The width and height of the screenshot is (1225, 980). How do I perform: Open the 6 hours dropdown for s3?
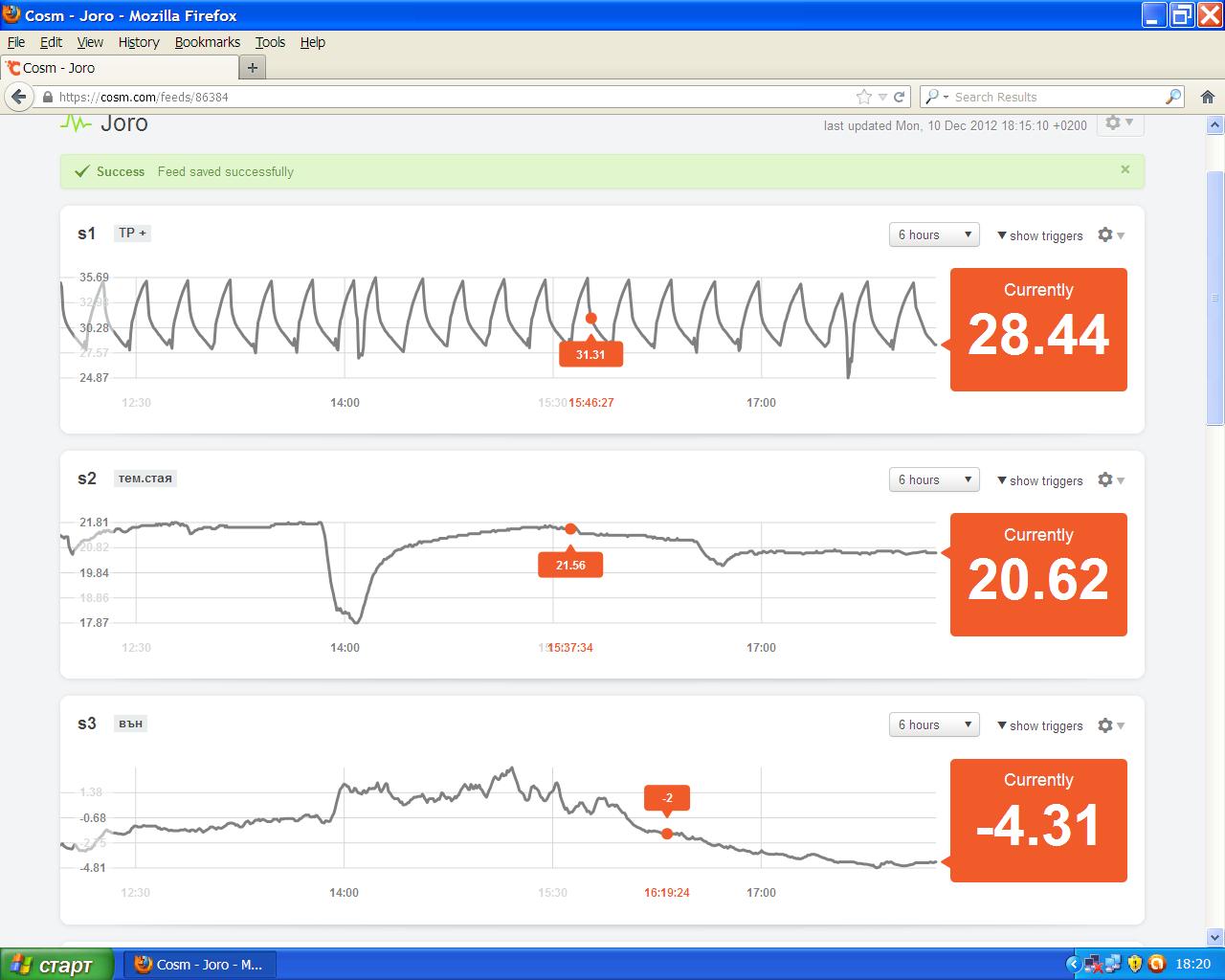pos(934,724)
